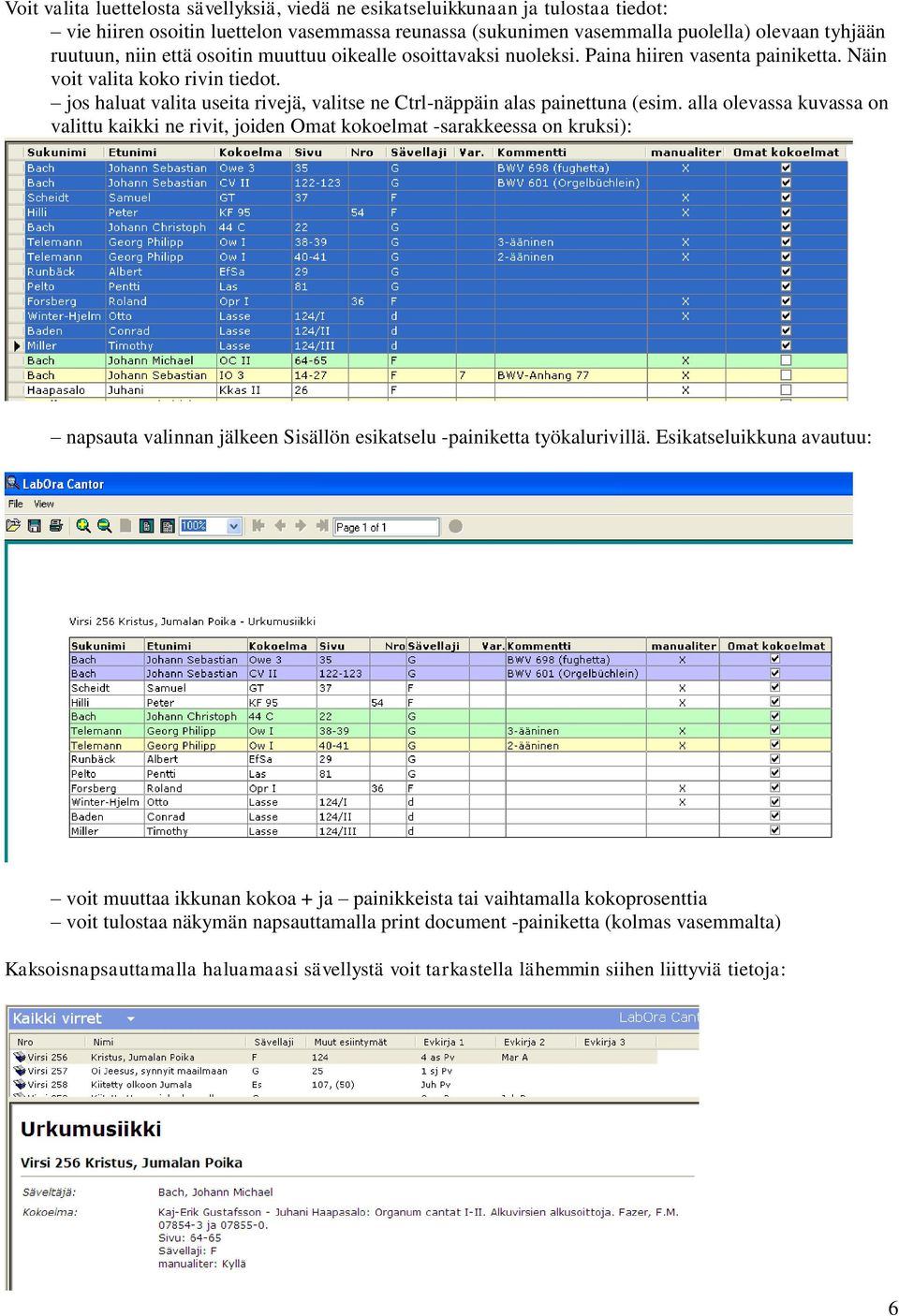Sort by Etunimi column header in top list

(x=161, y=152)
